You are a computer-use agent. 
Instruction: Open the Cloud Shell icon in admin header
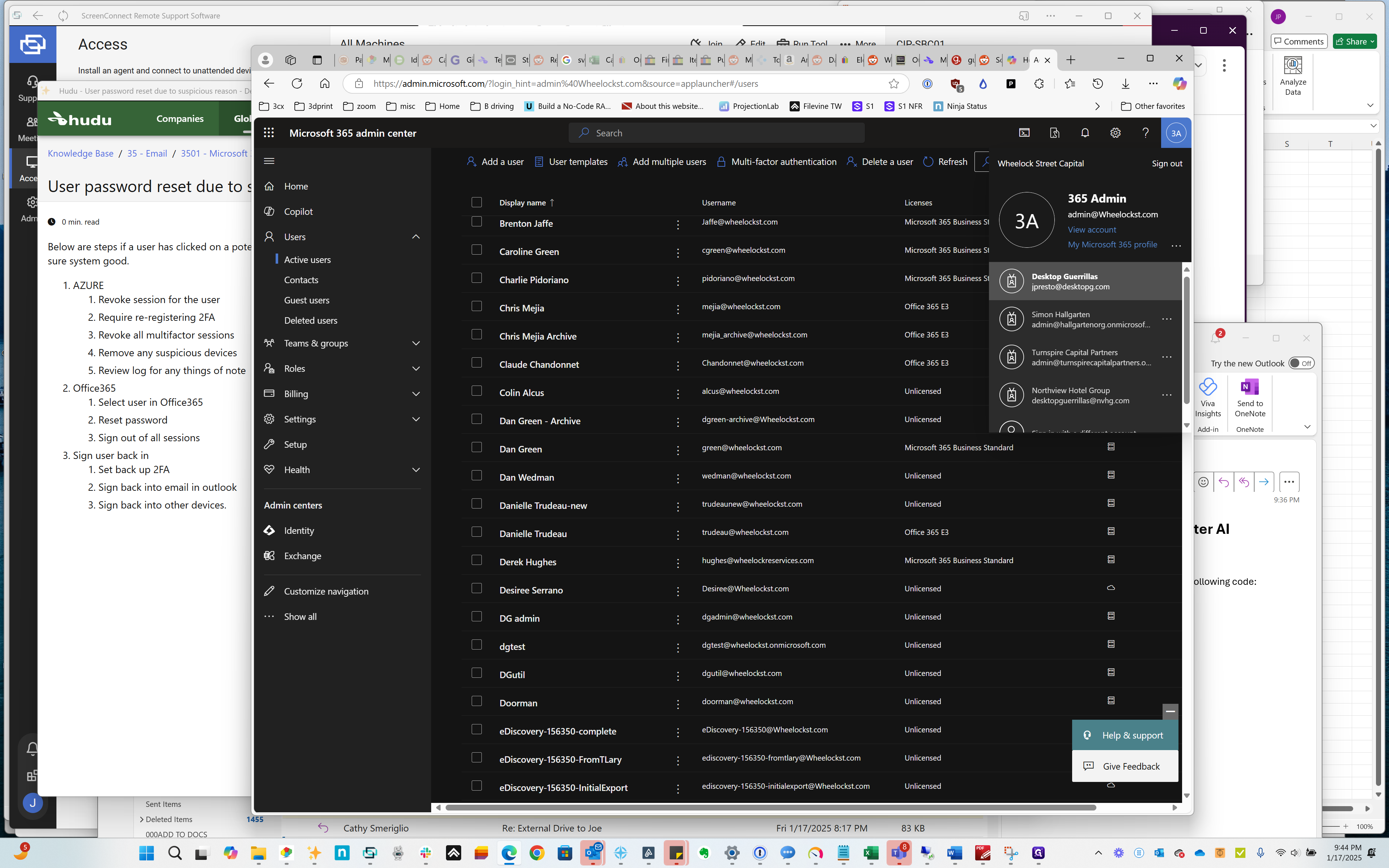click(1024, 133)
